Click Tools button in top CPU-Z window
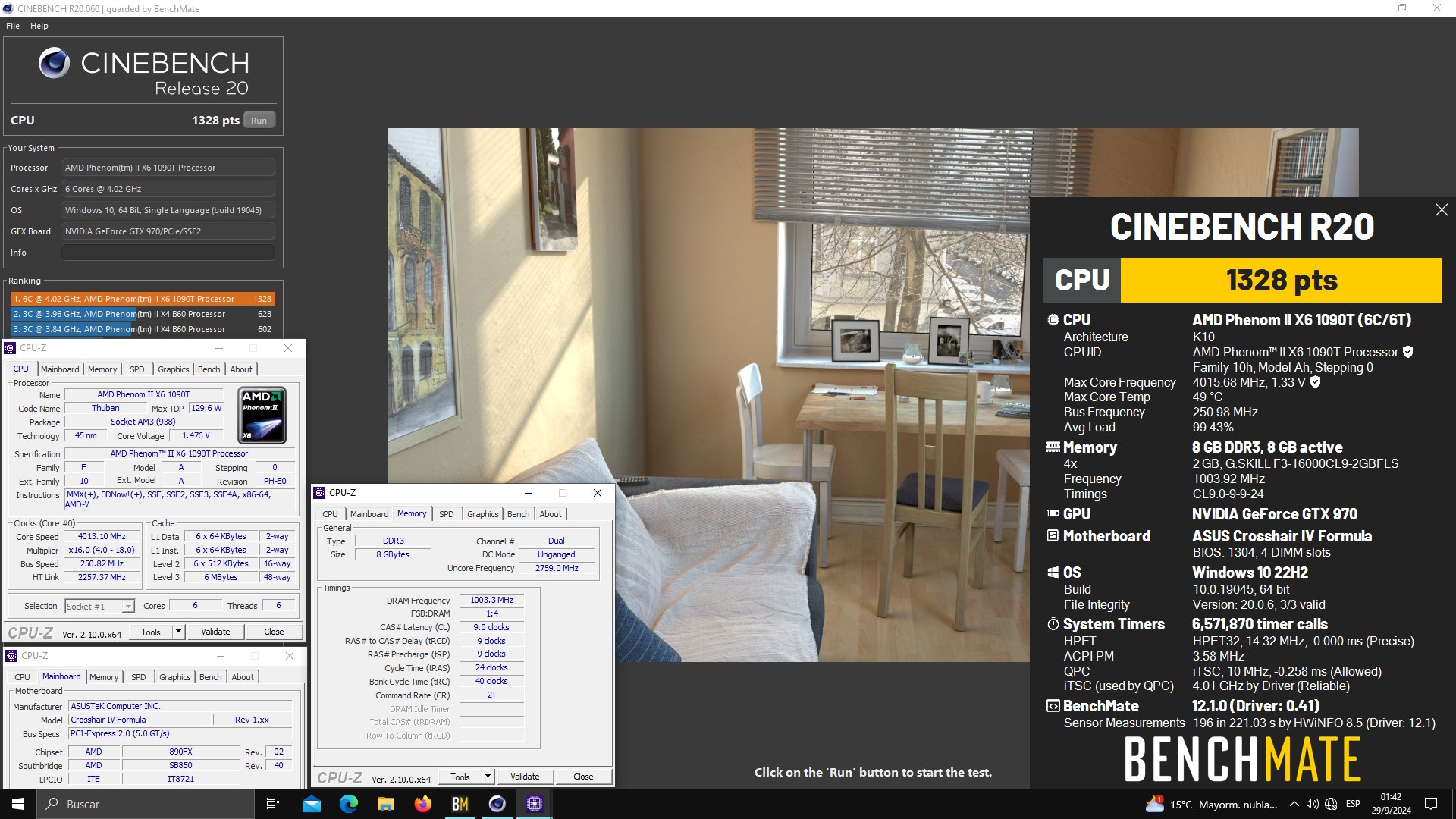The width and height of the screenshot is (1456, 819). tap(151, 632)
